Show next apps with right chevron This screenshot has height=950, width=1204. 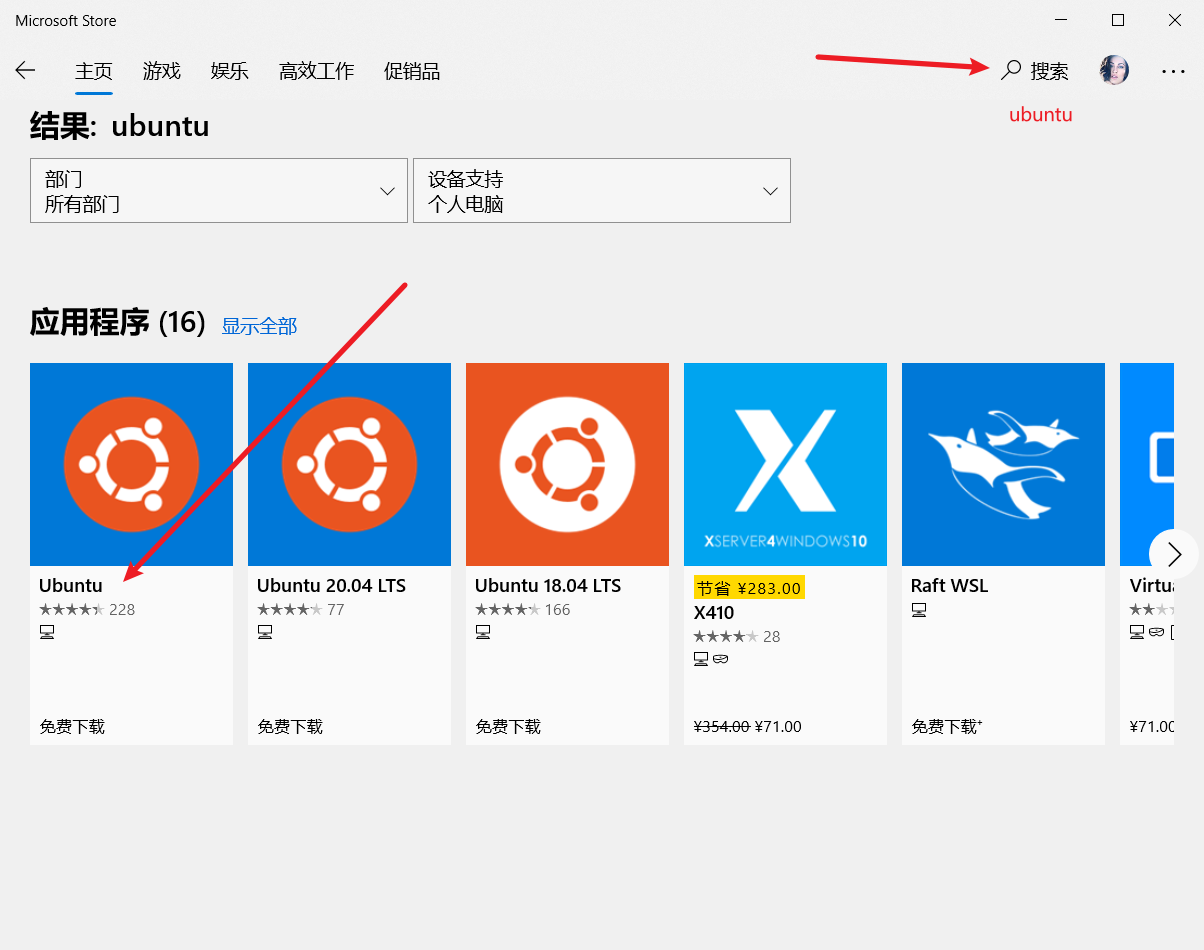coord(1175,554)
